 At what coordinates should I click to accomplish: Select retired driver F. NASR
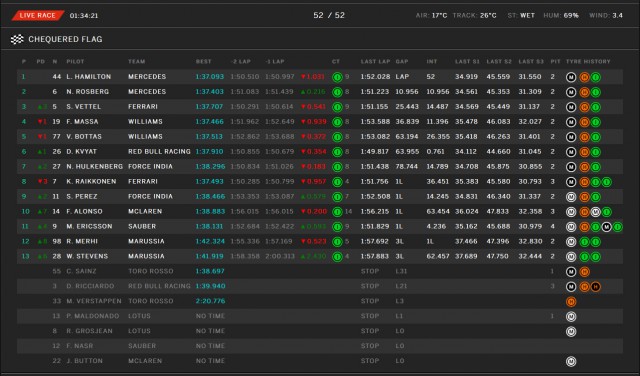[80, 346]
